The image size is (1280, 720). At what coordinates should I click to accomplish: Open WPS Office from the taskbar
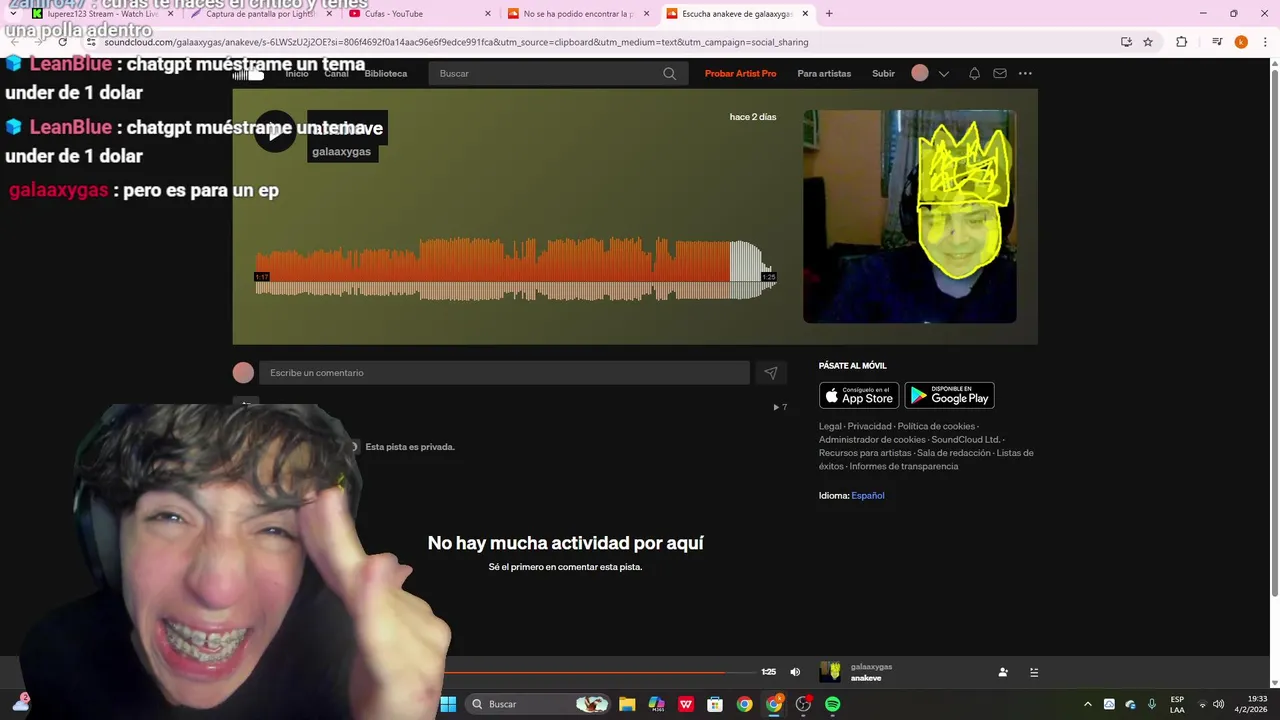(x=686, y=704)
